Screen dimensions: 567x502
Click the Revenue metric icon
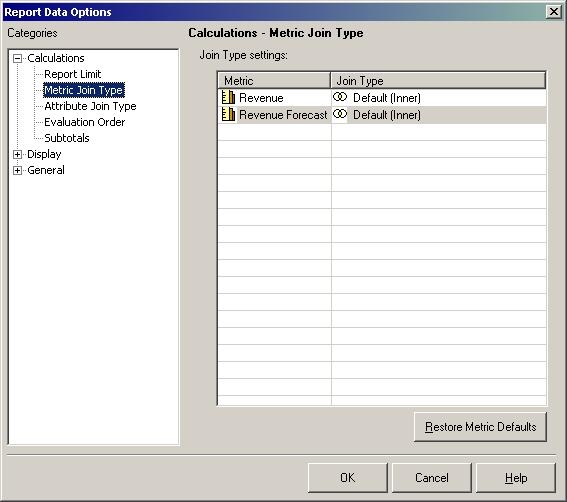[x=228, y=97]
